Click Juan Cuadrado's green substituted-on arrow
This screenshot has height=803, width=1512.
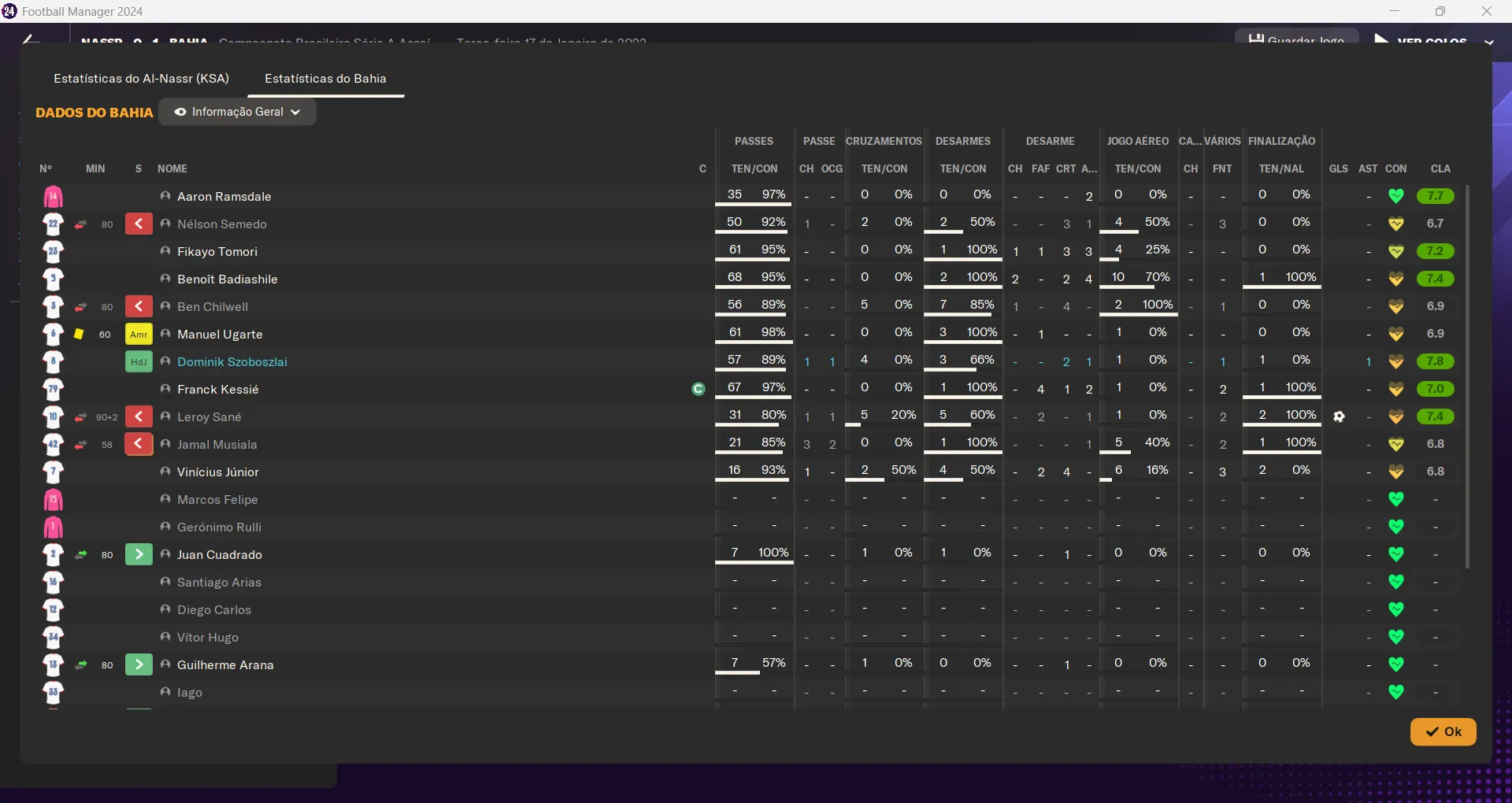[x=139, y=554]
